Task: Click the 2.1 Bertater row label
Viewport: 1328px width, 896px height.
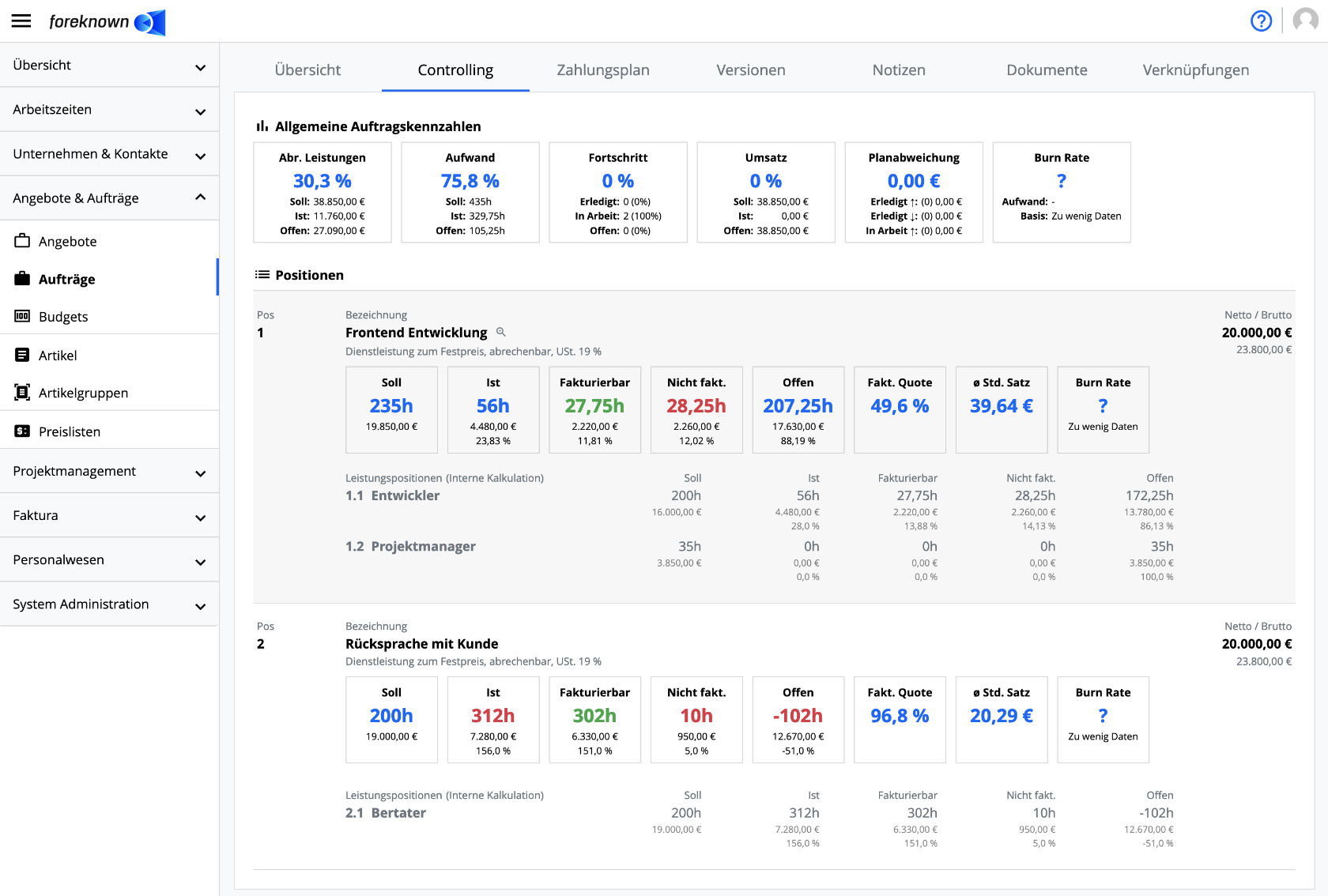Action: tap(386, 813)
